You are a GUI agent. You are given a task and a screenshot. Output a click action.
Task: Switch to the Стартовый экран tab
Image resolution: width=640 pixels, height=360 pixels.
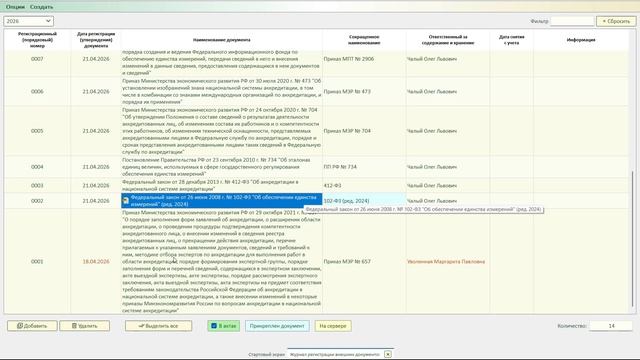pos(267,354)
